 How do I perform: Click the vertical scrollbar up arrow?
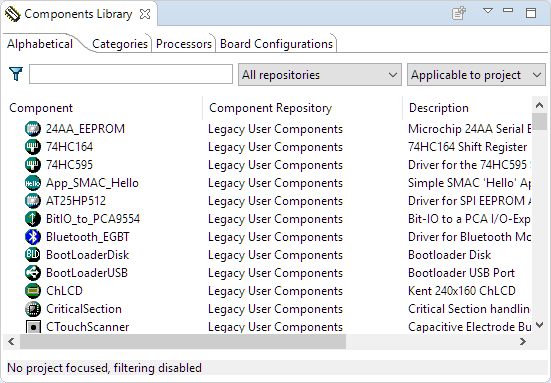point(539,105)
